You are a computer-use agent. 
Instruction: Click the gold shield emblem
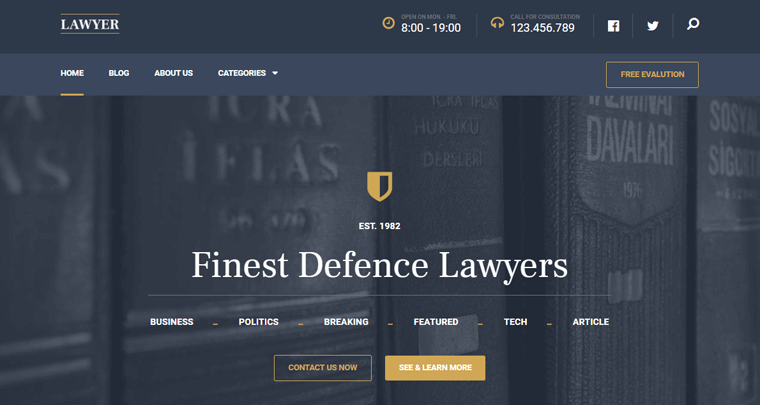pyautogui.click(x=380, y=186)
